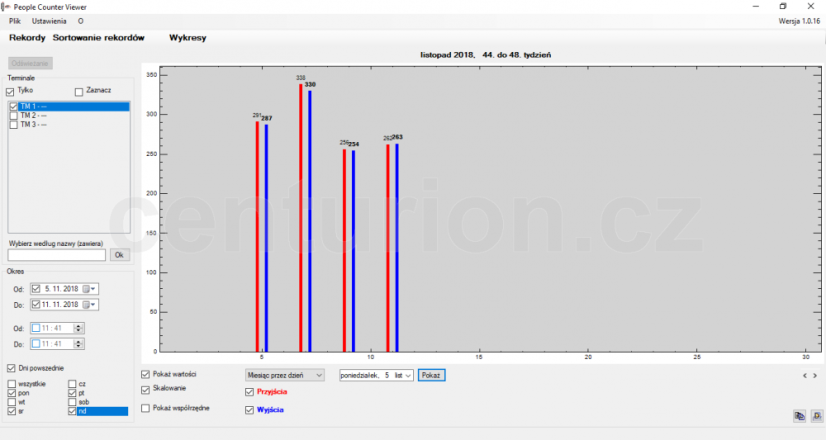Uncheck the śr day checkbox
Screen dimensions: 826x440
tap(12, 411)
